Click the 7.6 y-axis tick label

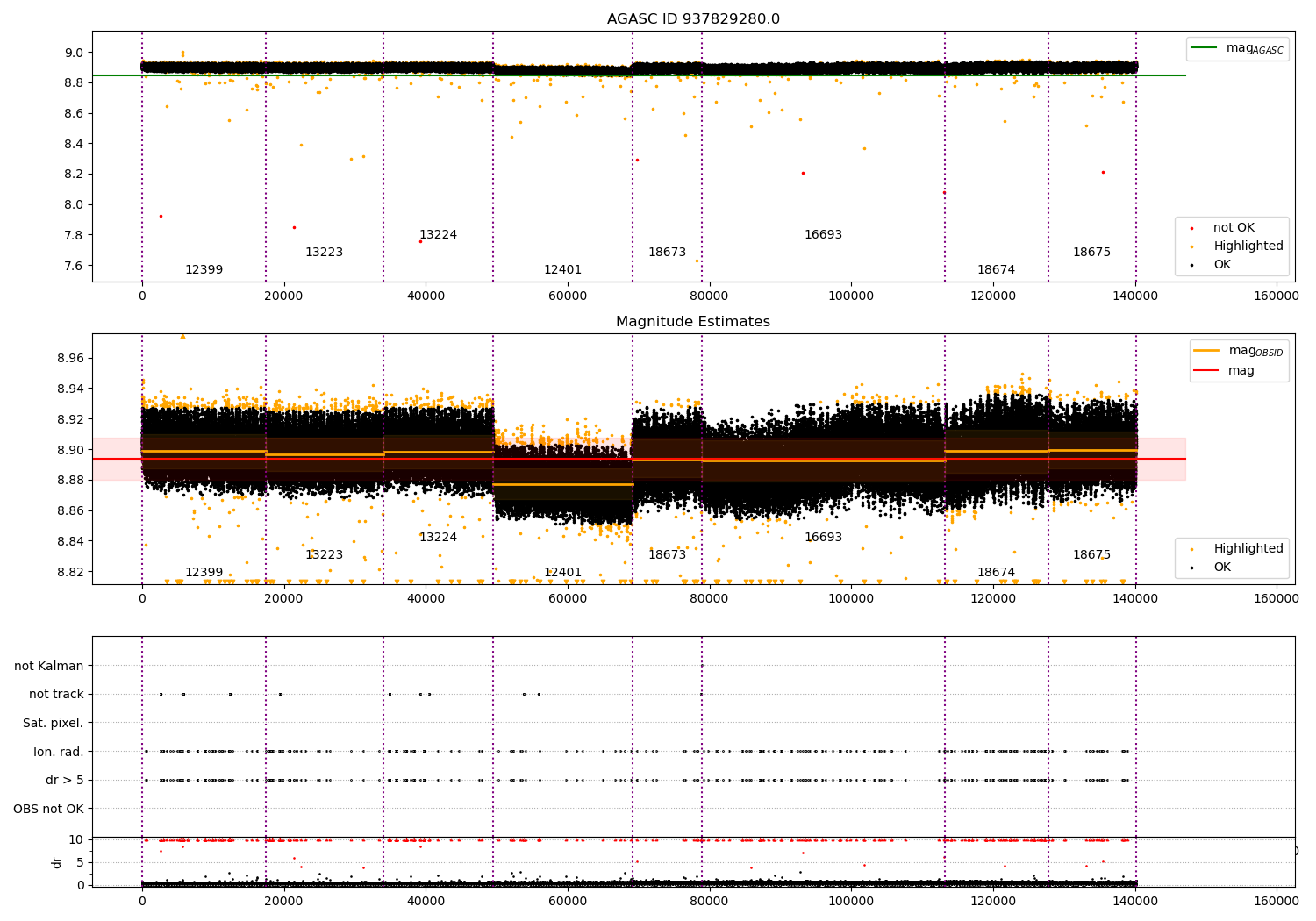[x=75, y=266]
